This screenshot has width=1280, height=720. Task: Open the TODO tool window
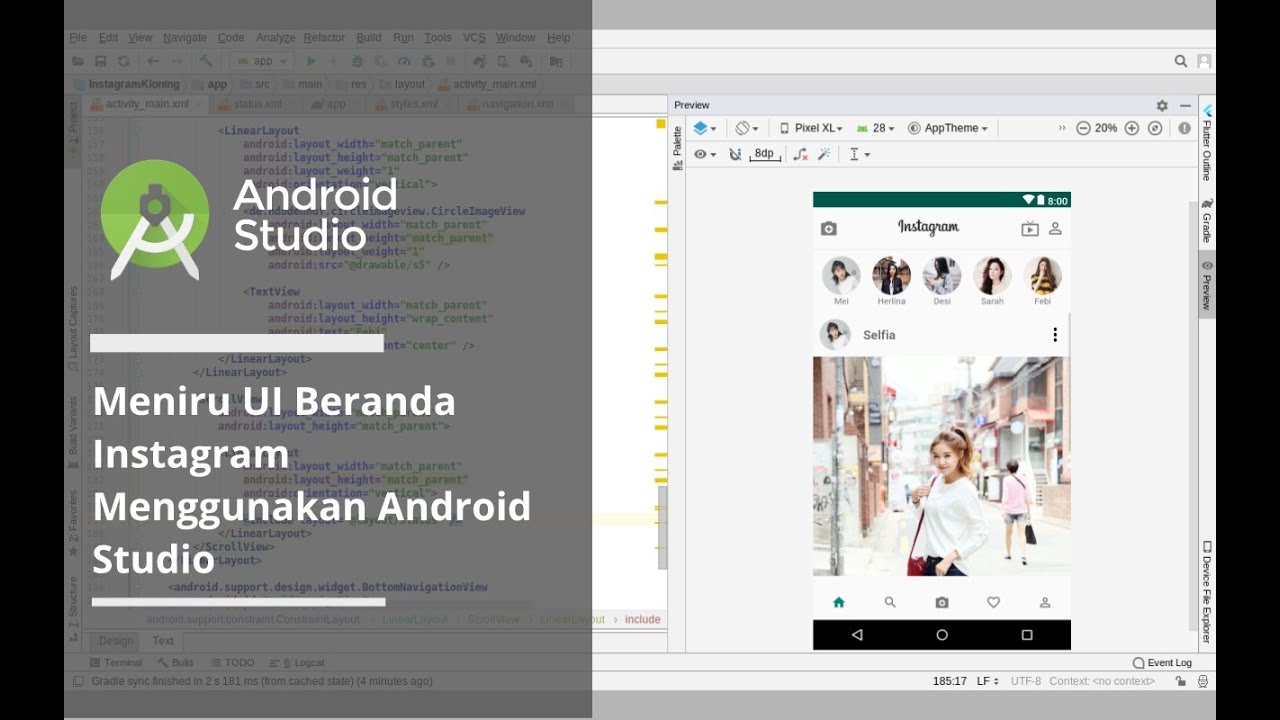click(231, 662)
